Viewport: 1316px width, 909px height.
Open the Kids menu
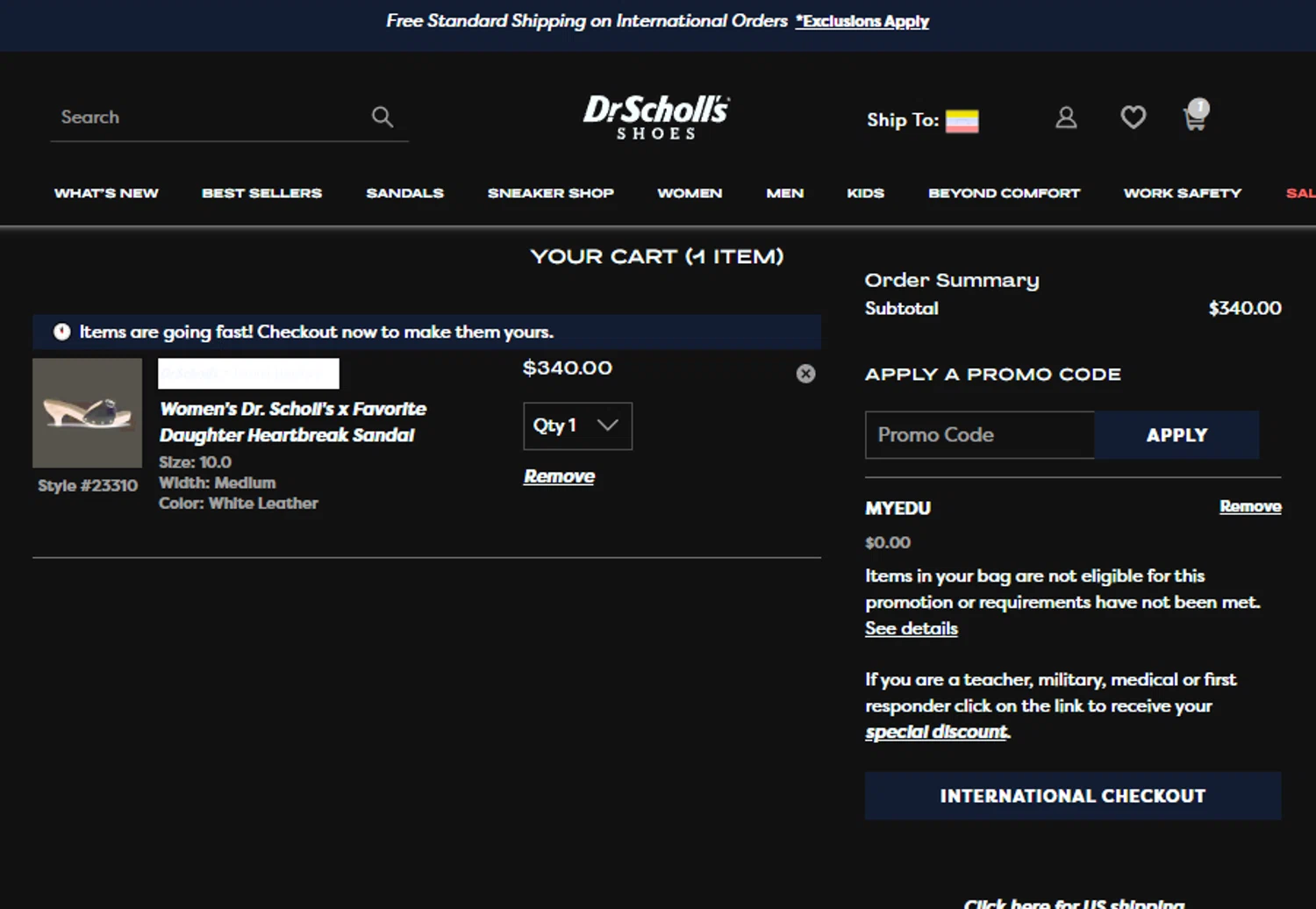coord(865,193)
